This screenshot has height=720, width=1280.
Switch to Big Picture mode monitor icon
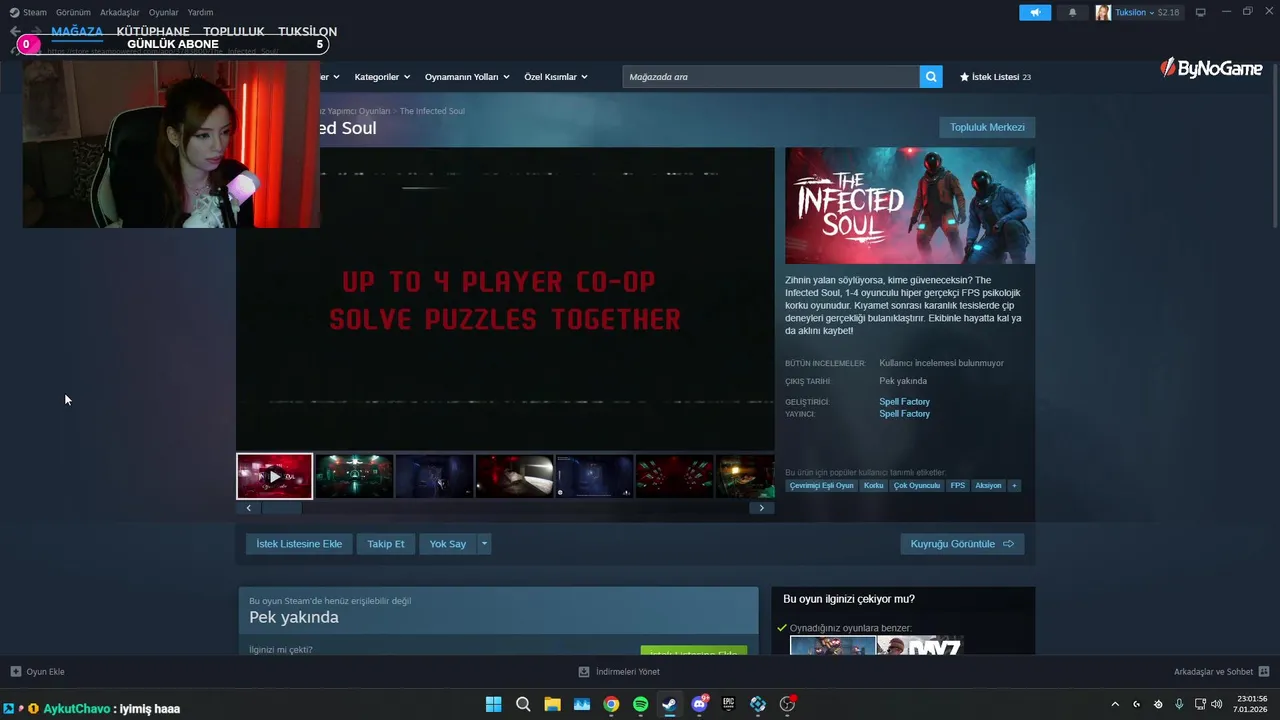click(1201, 12)
